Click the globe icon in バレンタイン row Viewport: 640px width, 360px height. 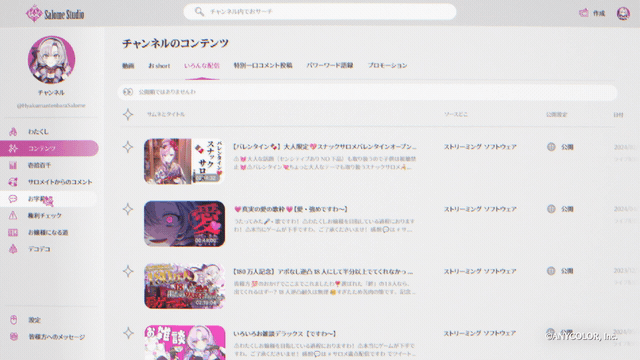tap(551, 147)
